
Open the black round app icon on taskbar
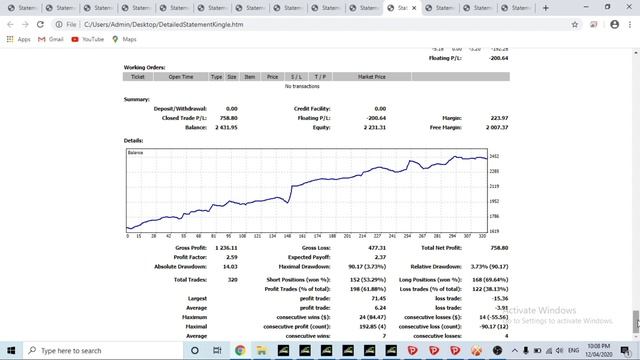point(497,351)
